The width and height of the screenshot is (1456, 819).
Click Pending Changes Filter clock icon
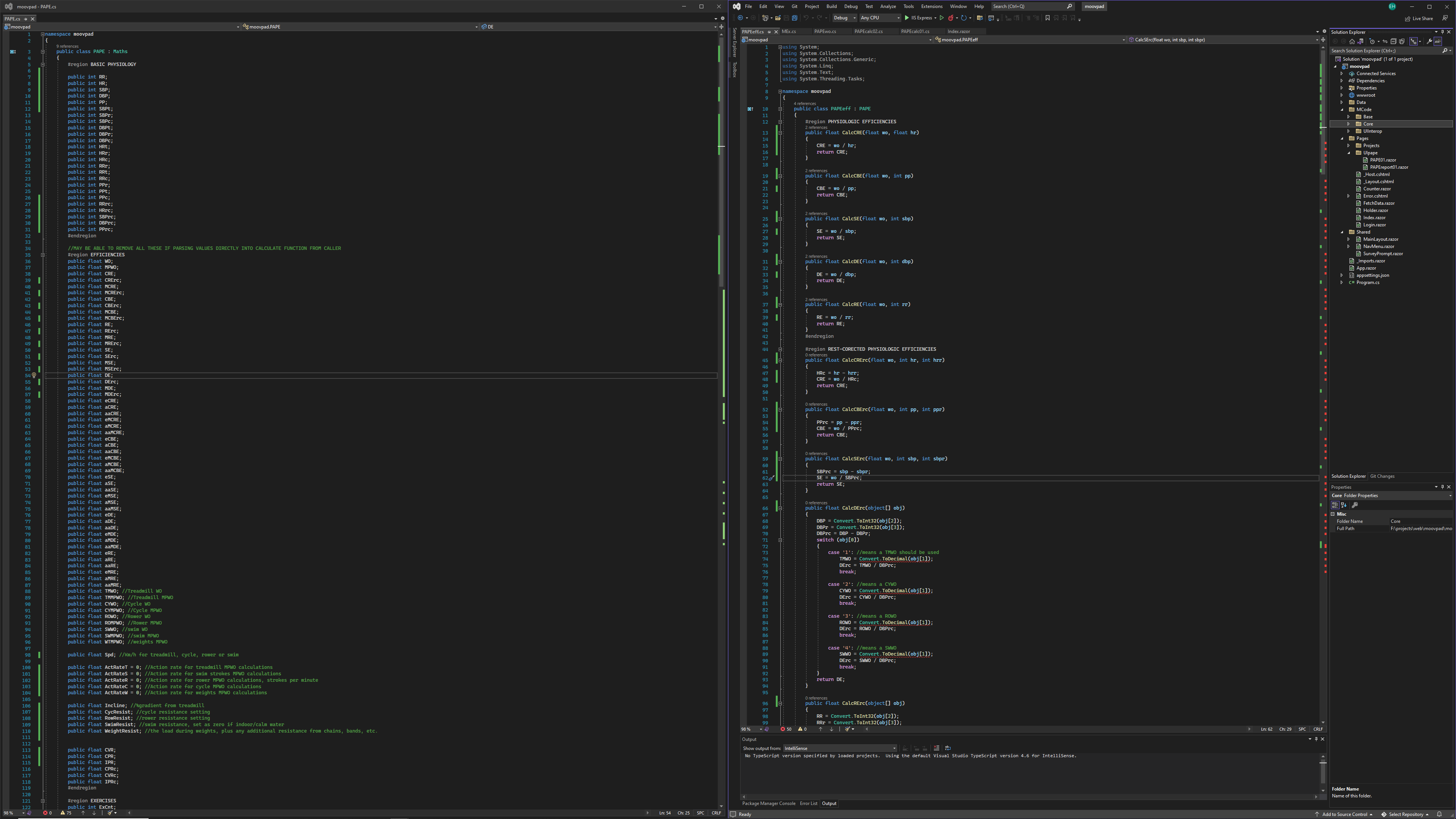coord(1372,41)
